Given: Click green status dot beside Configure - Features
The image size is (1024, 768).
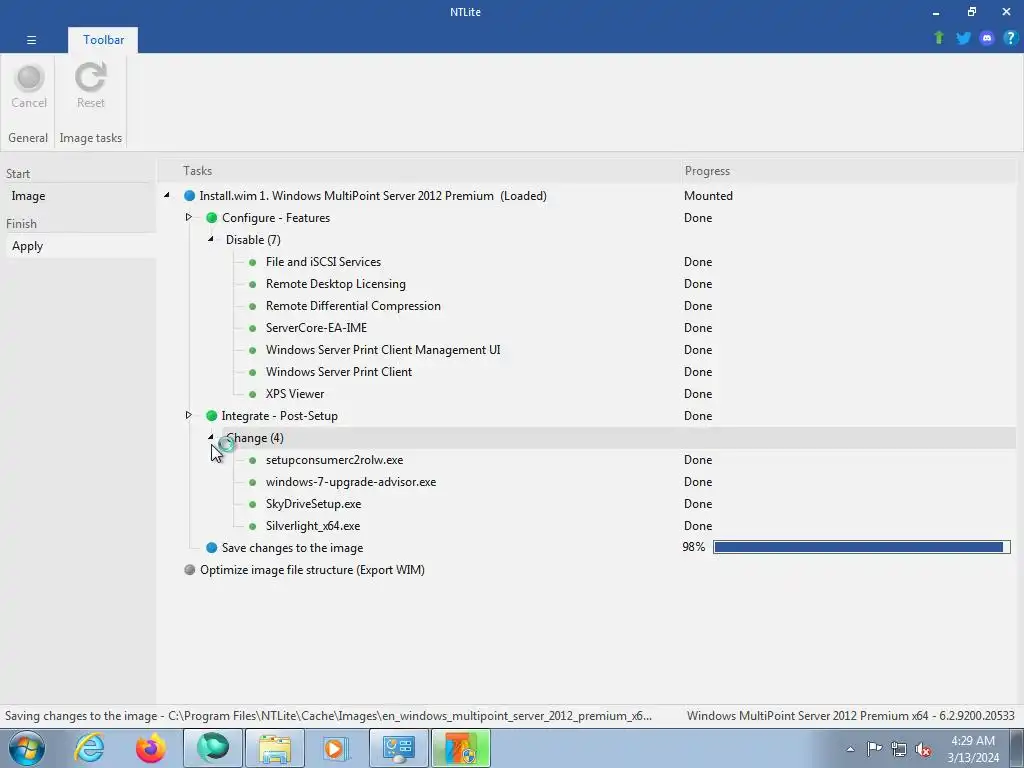Looking at the screenshot, I should point(212,217).
